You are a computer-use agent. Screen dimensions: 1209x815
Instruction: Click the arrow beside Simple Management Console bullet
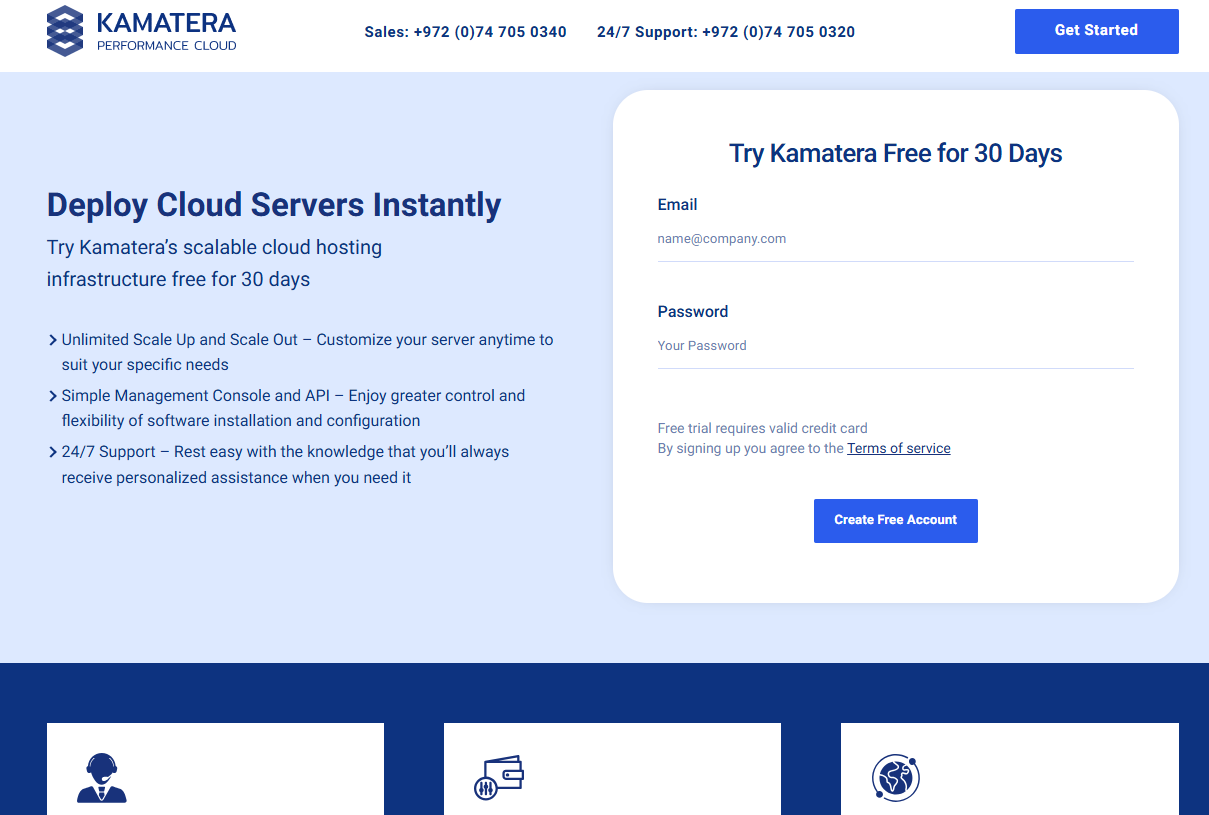tap(51, 395)
